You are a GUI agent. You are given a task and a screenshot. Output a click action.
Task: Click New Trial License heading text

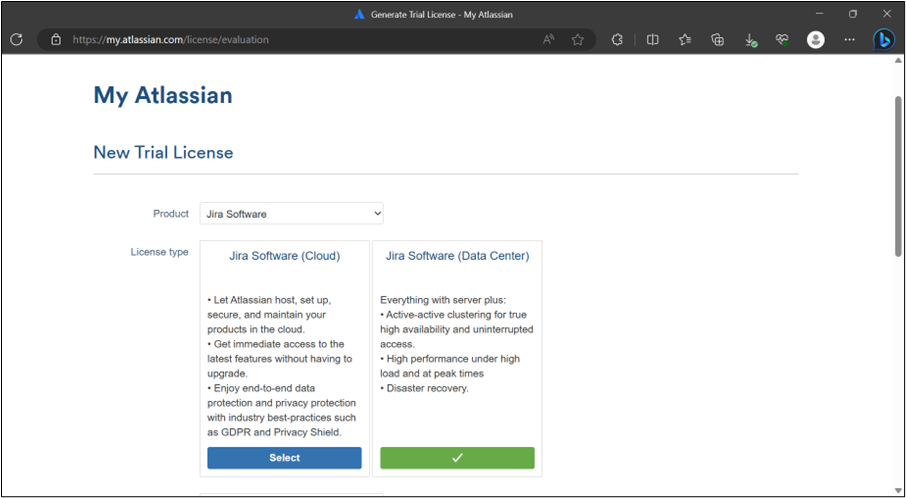[x=164, y=153]
